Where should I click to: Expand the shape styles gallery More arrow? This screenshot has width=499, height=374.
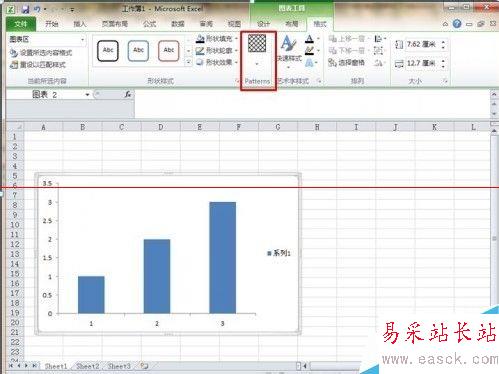point(188,62)
